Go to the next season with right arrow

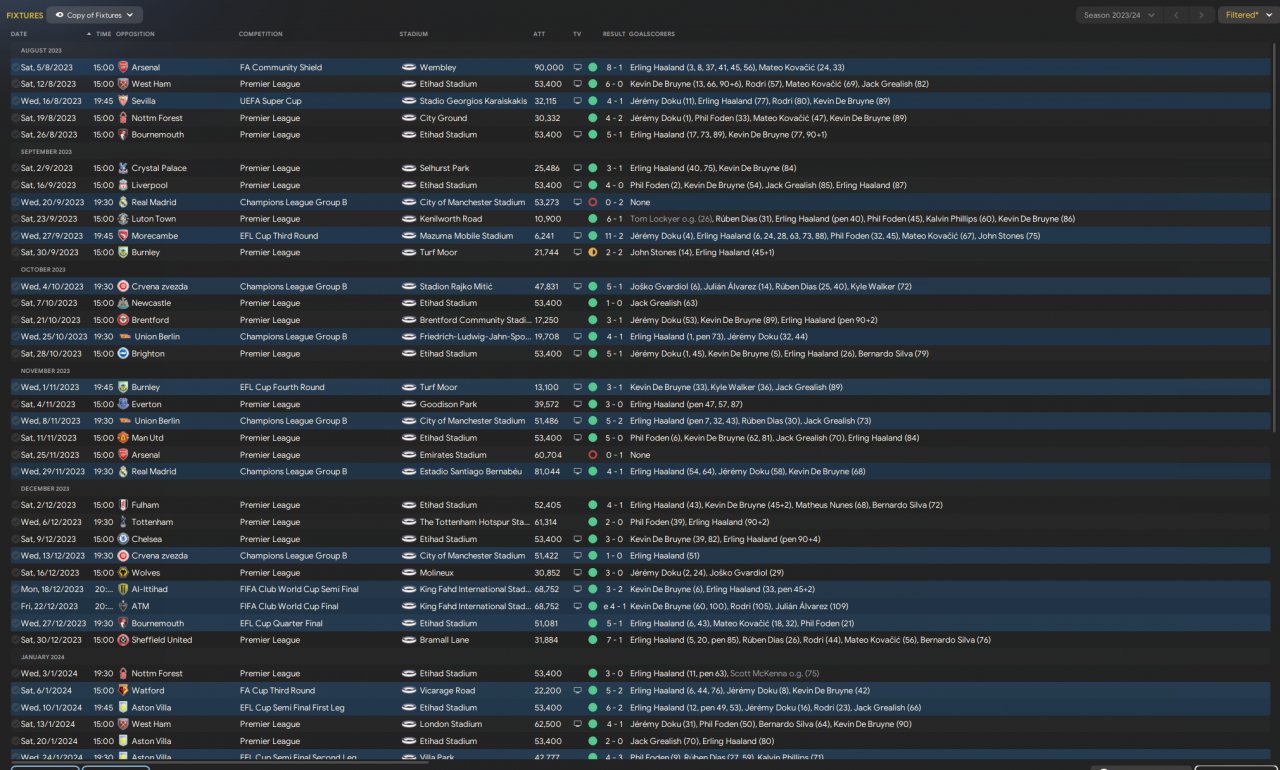(x=1202, y=15)
